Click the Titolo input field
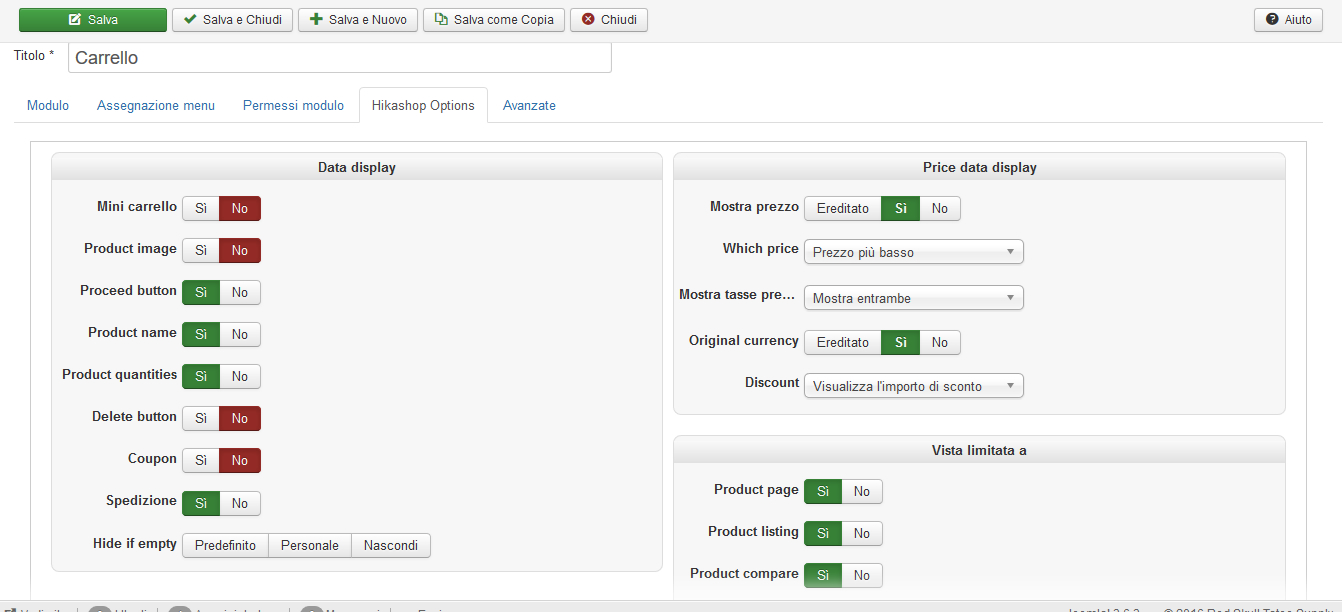 [x=339, y=58]
